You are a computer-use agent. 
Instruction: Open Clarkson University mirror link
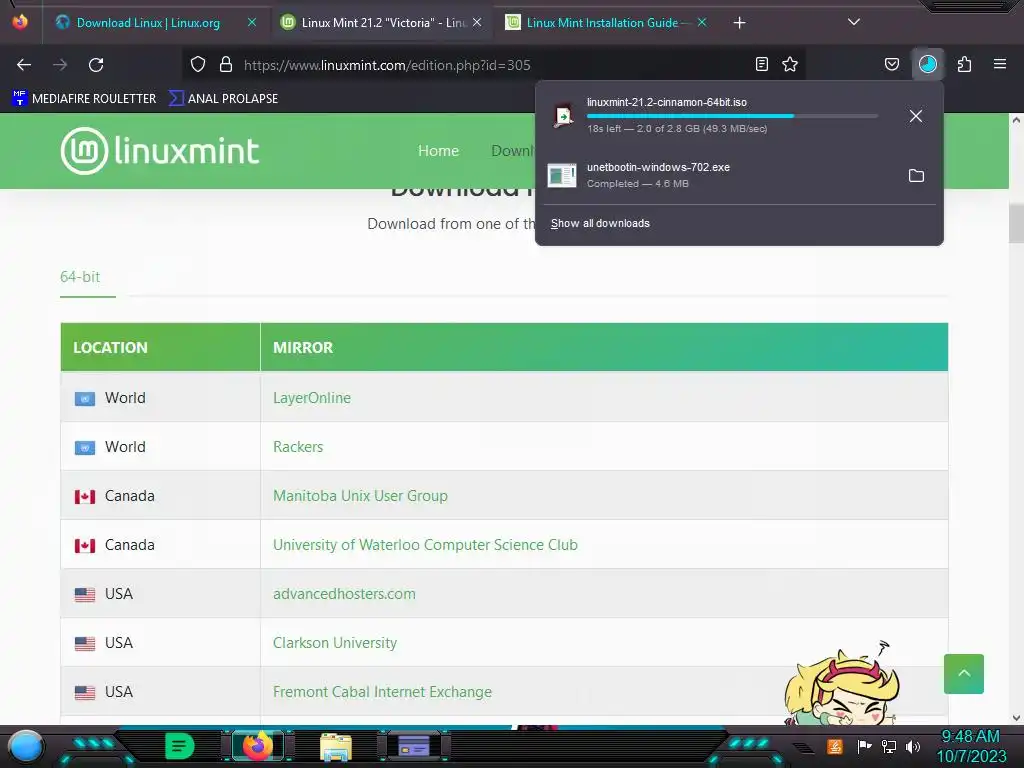coord(334,643)
